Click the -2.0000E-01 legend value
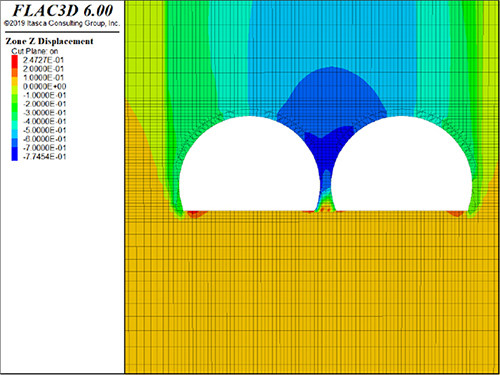This screenshot has width=500, height=375. 44,104
